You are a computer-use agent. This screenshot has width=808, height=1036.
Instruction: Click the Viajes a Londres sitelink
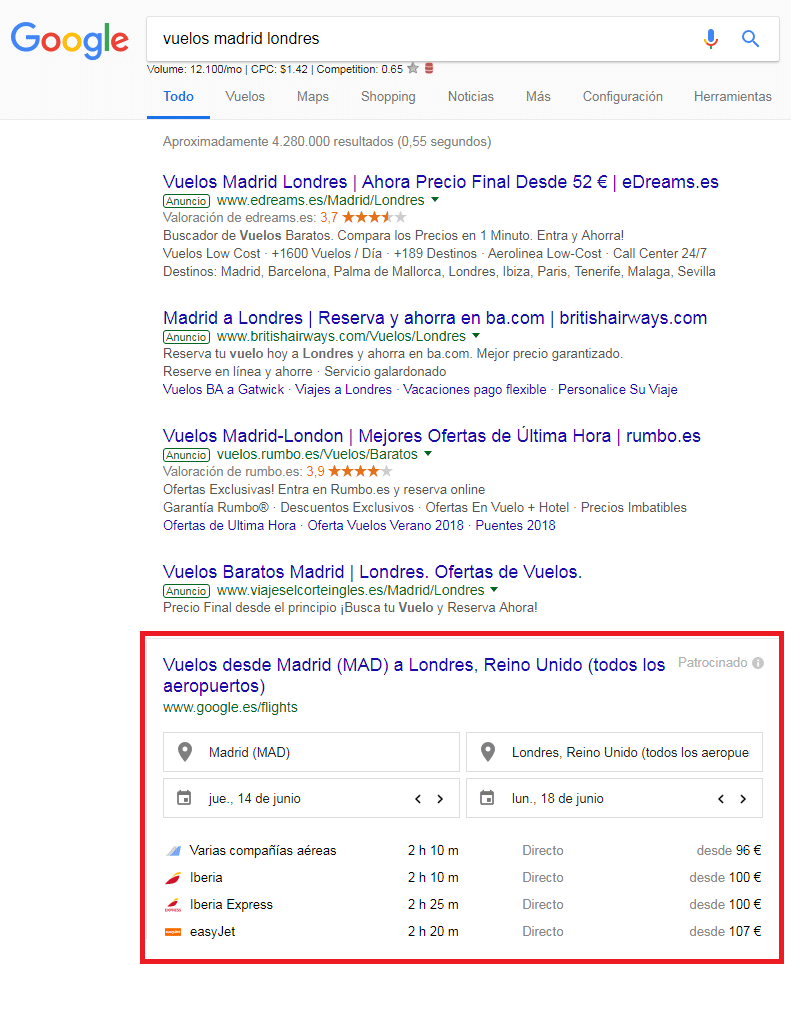(344, 390)
